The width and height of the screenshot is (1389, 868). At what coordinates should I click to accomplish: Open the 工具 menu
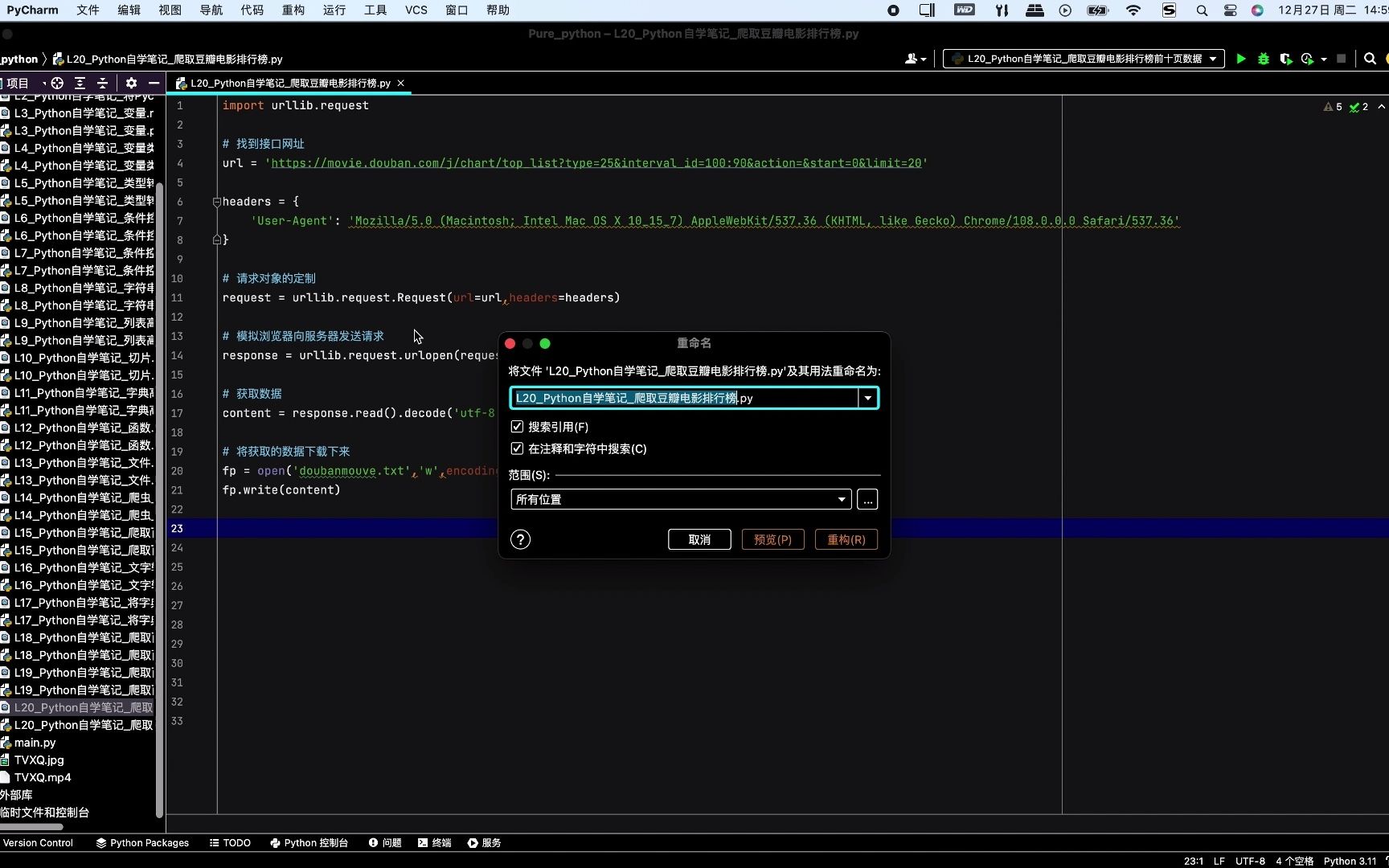coord(375,10)
